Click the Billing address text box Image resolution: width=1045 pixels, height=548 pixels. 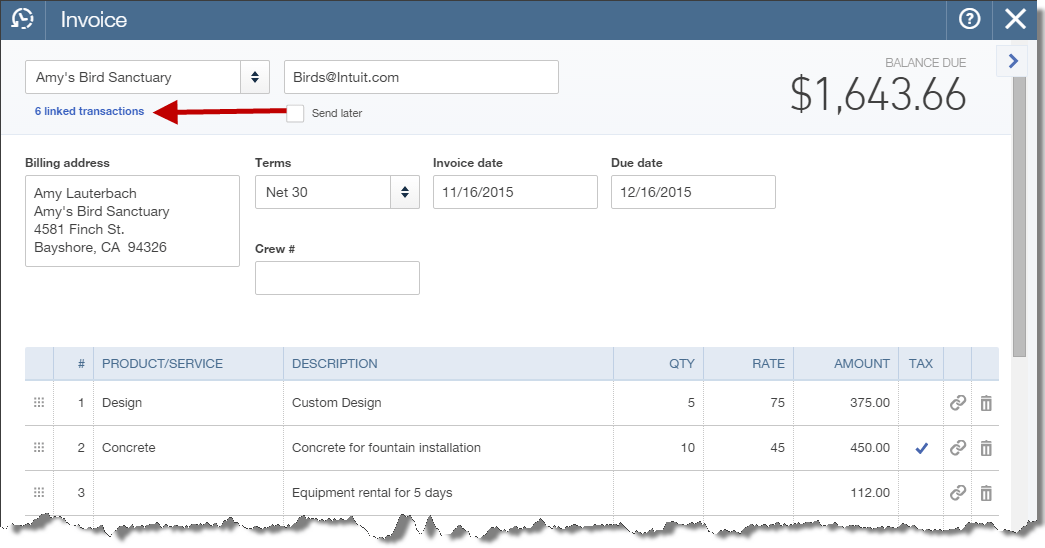[132, 221]
